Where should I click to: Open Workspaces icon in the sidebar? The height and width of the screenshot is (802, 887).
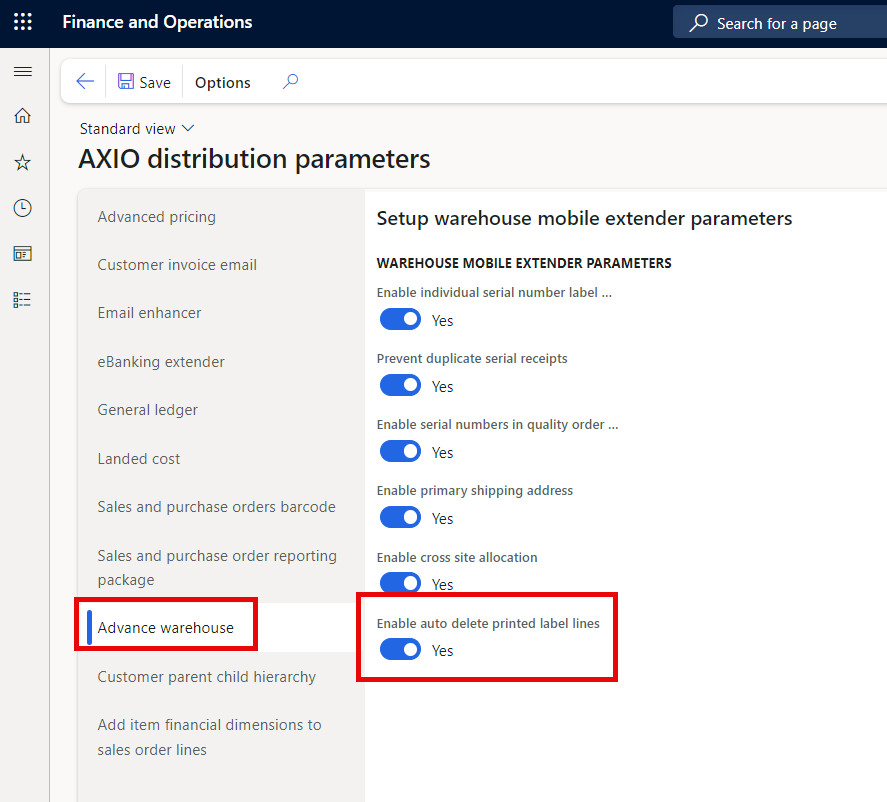click(22, 254)
